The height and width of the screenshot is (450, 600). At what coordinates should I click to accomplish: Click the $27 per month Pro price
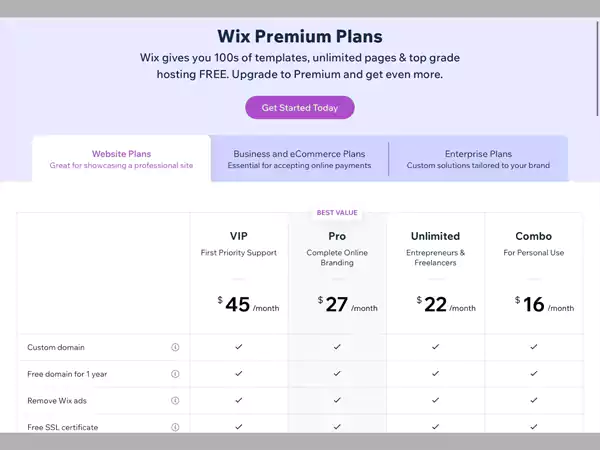(347, 305)
